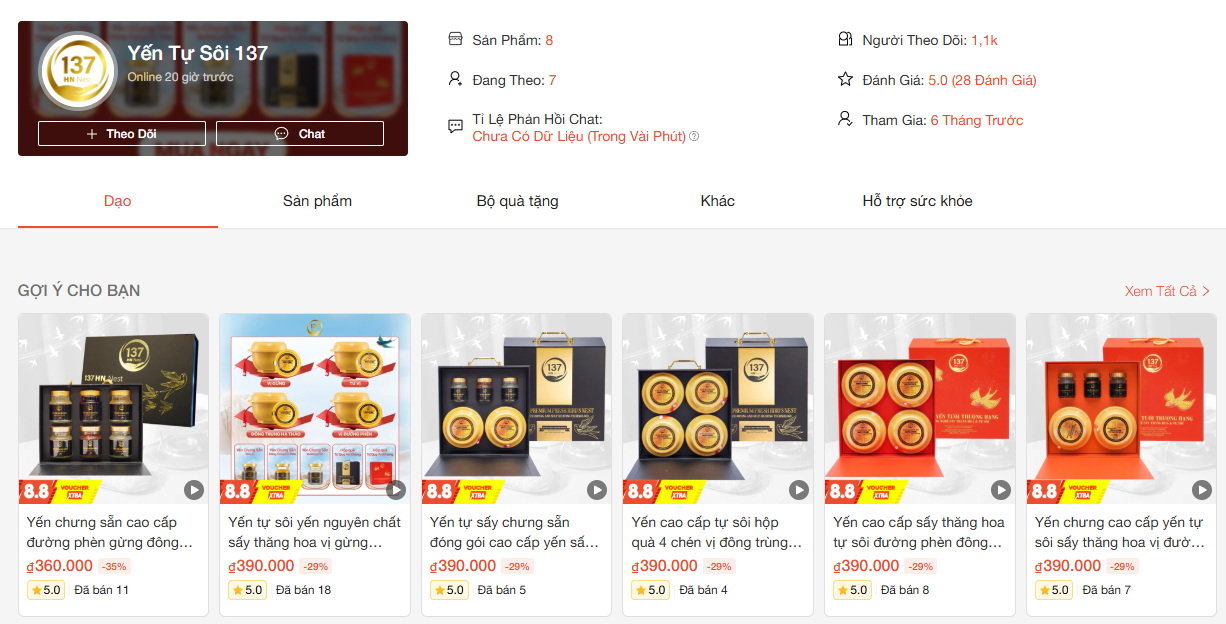Image resolution: width=1226 pixels, height=624 pixels.
Task: Expand Xem Tất Cả recommendations
Action: click(x=1167, y=291)
